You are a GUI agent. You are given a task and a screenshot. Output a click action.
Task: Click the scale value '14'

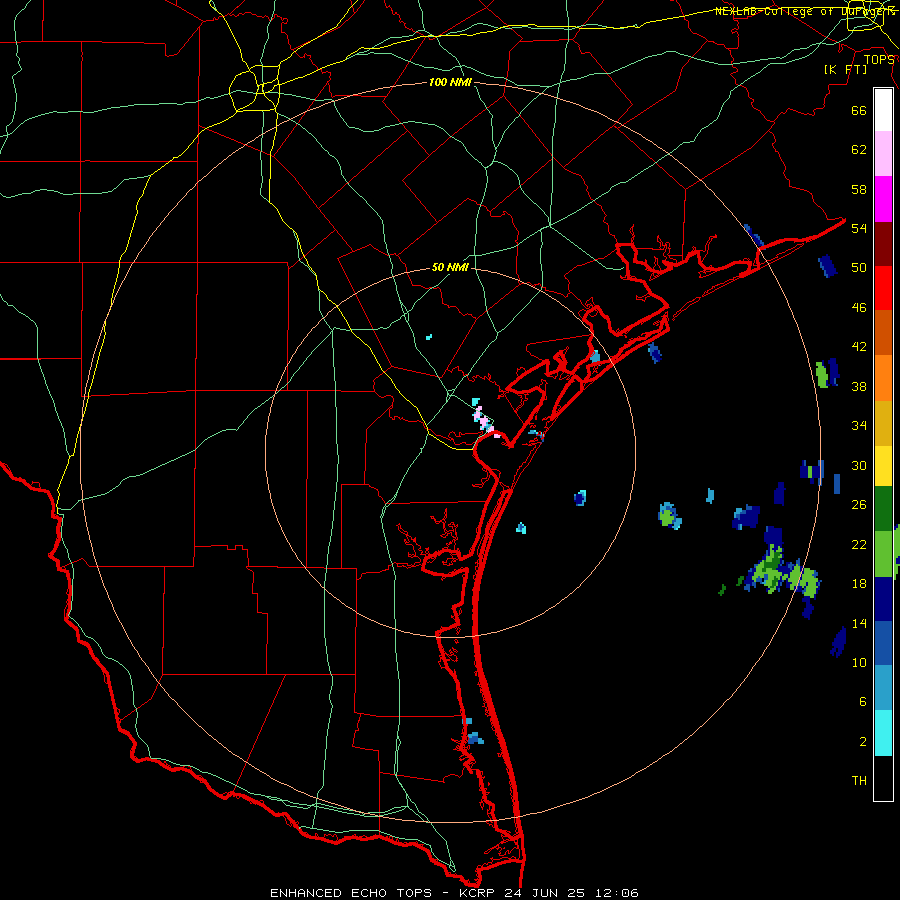(x=859, y=623)
